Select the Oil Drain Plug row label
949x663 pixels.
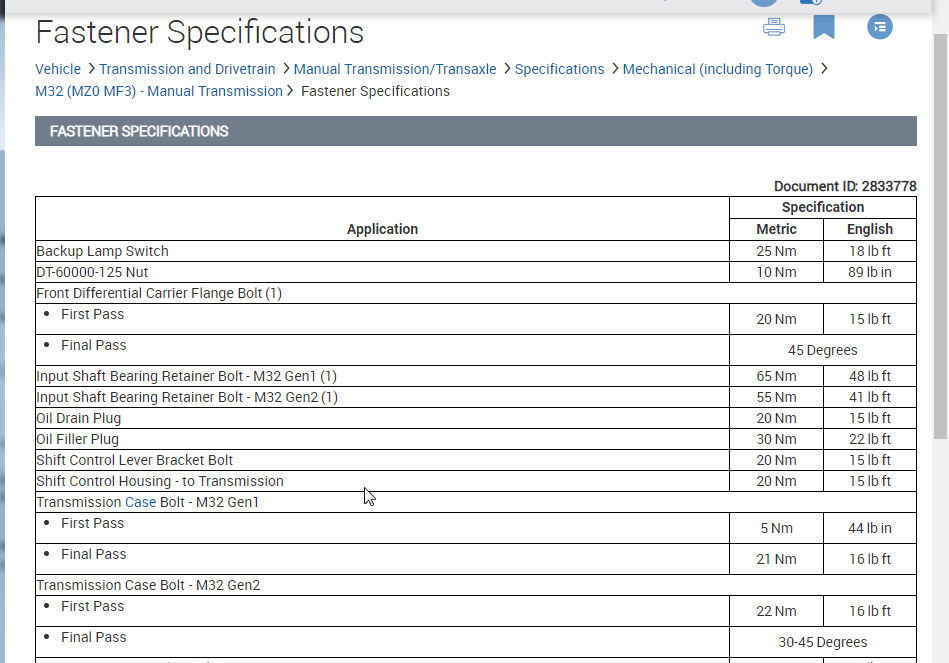[79, 418]
